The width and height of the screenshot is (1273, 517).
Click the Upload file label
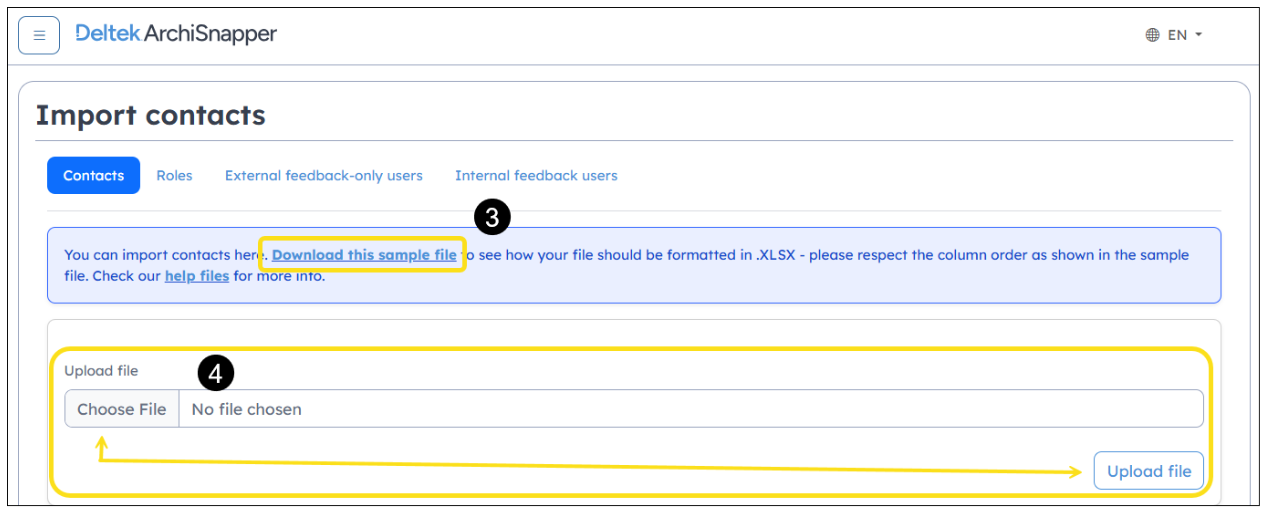click(x=101, y=371)
